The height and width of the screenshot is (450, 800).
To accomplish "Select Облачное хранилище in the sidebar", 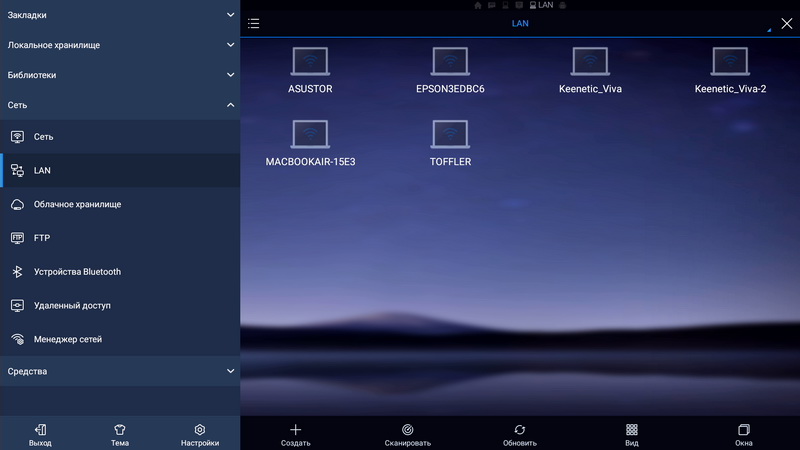I will [77, 204].
